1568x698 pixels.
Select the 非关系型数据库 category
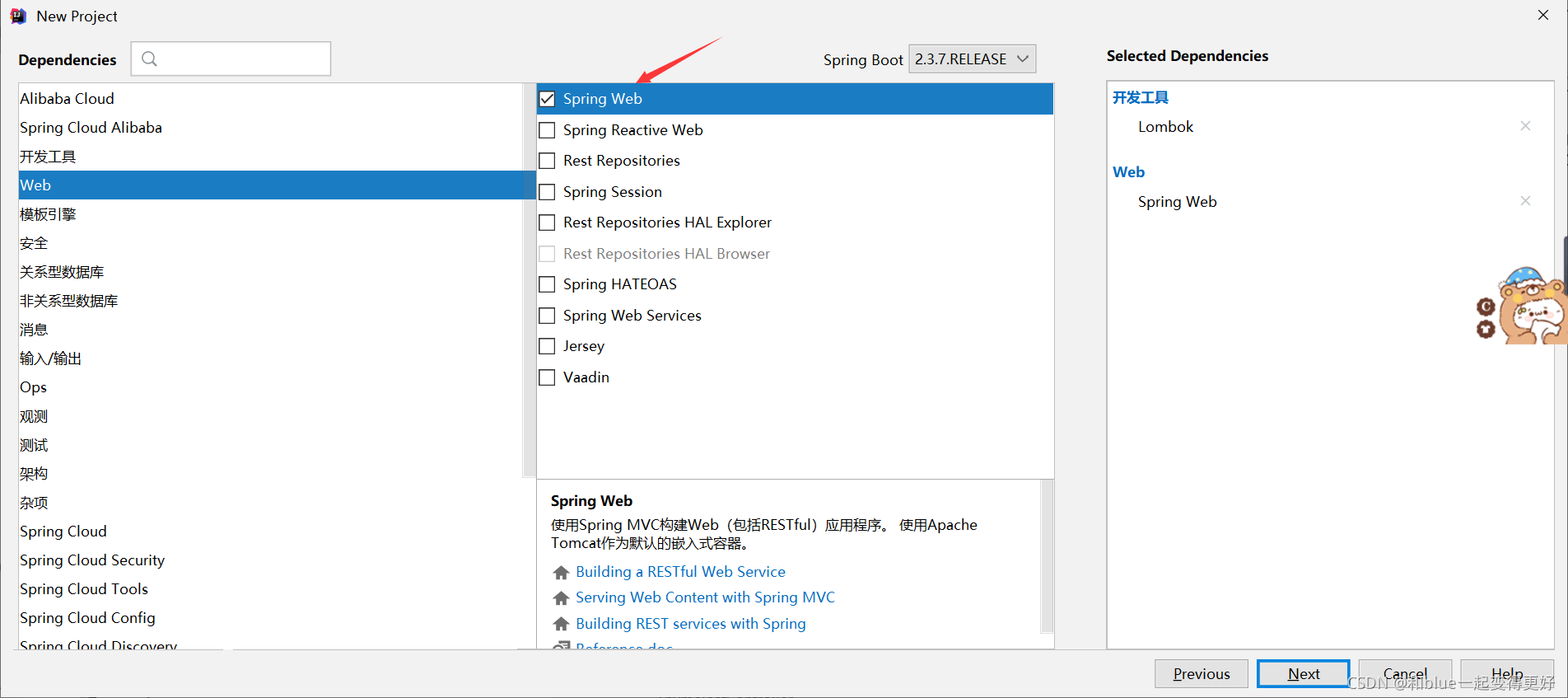[271, 301]
